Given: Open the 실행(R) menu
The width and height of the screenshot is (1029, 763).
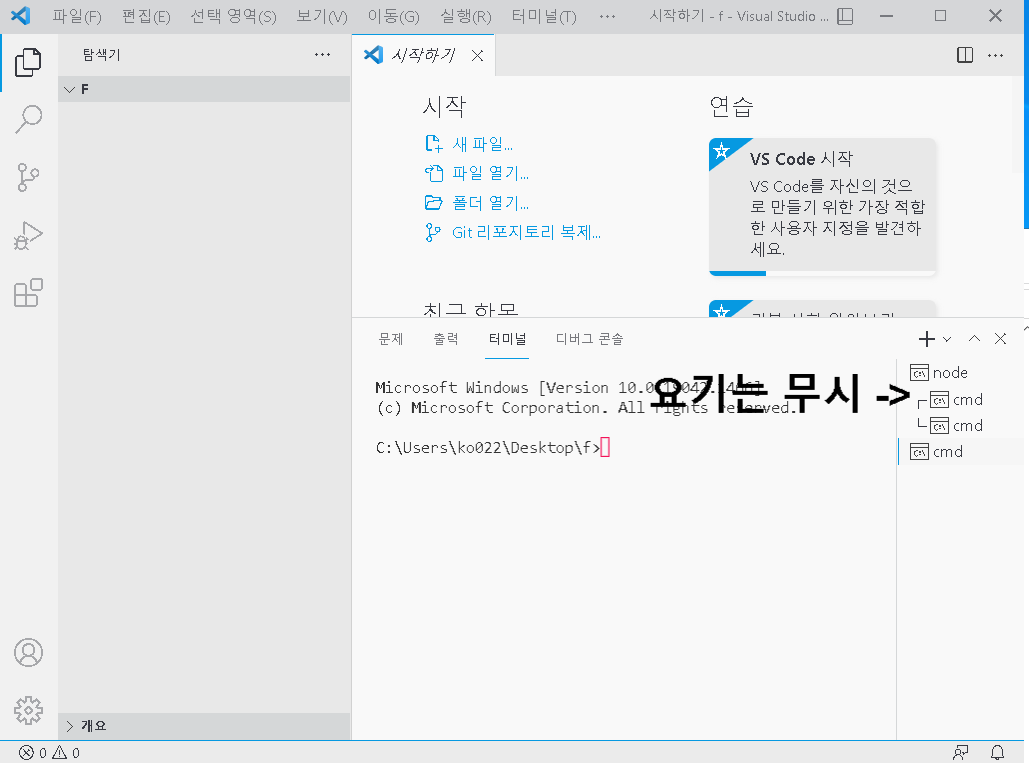Looking at the screenshot, I should pyautogui.click(x=465, y=16).
